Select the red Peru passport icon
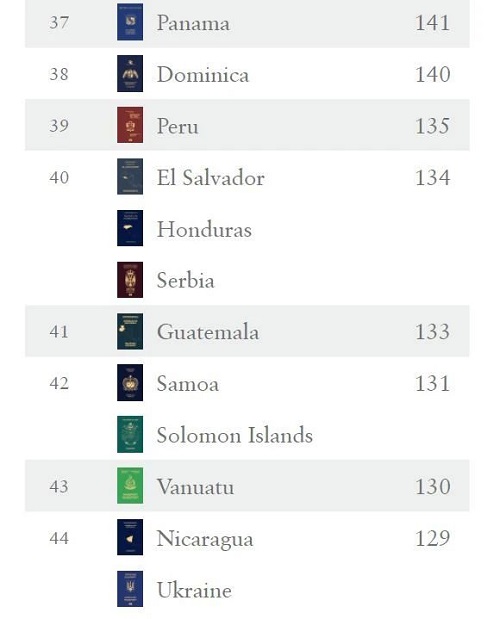 click(x=130, y=125)
